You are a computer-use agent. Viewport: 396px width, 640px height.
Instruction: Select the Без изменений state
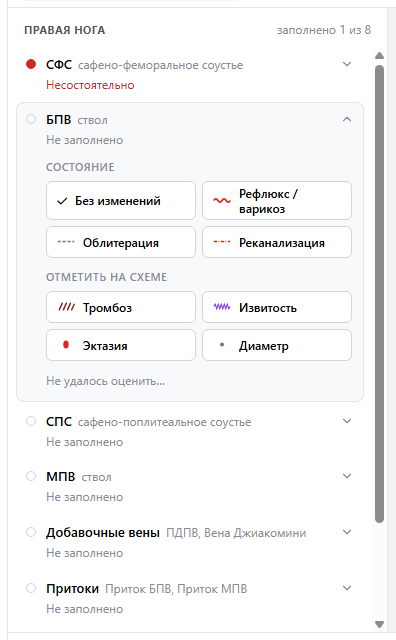(x=121, y=201)
